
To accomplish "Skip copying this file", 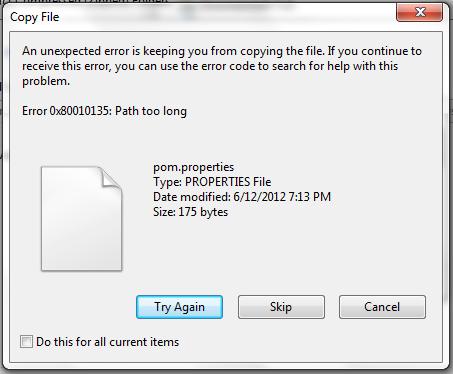I will pos(281,307).
